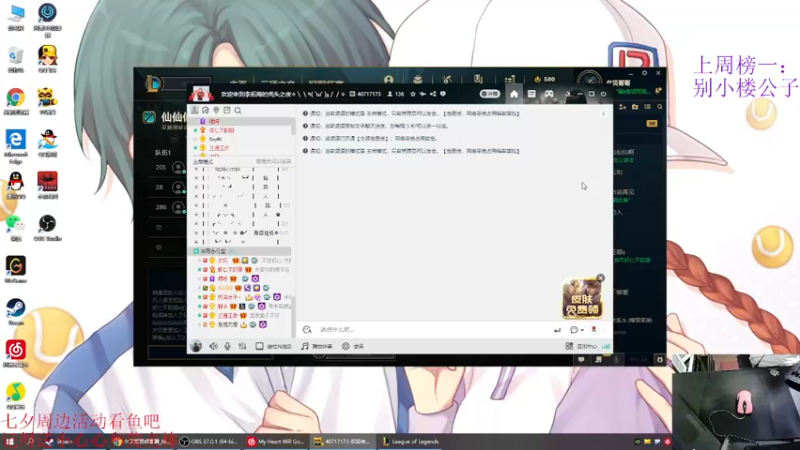Open the bookmark icon above channel tree
The height and width of the screenshot is (450, 800).
227,110
